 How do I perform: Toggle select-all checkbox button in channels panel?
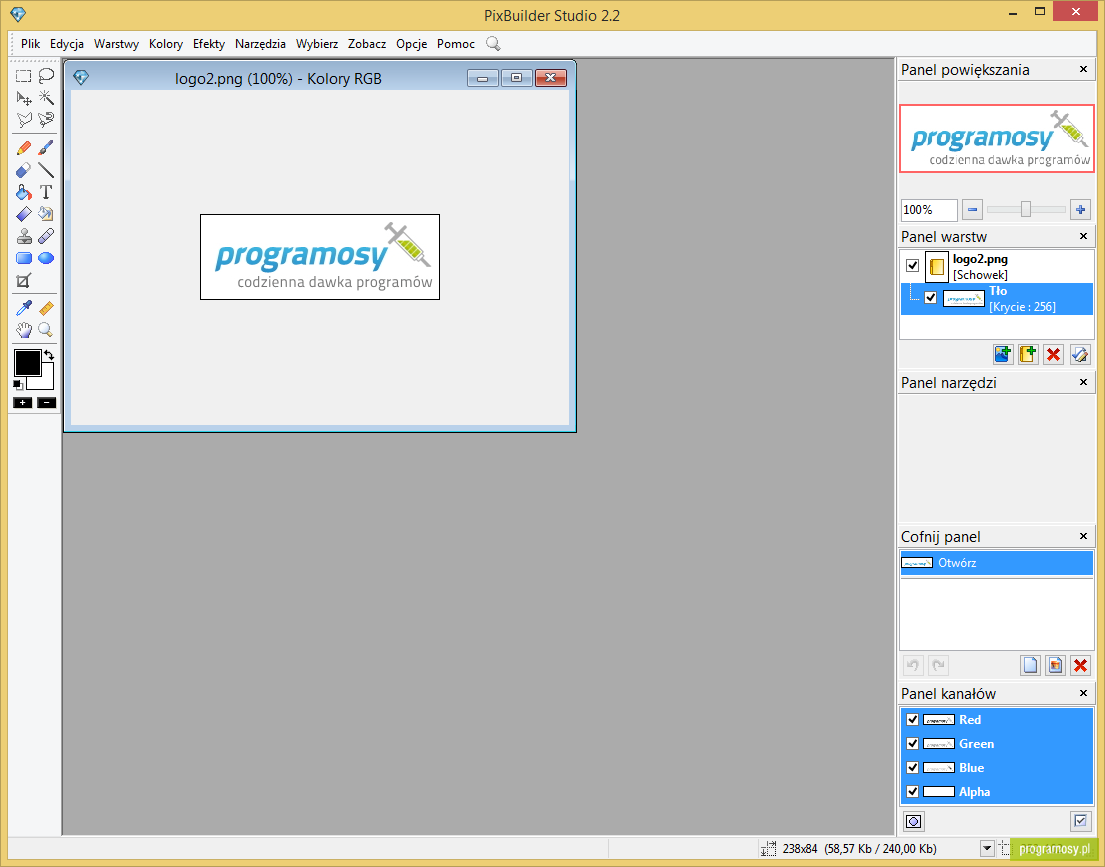click(1080, 820)
